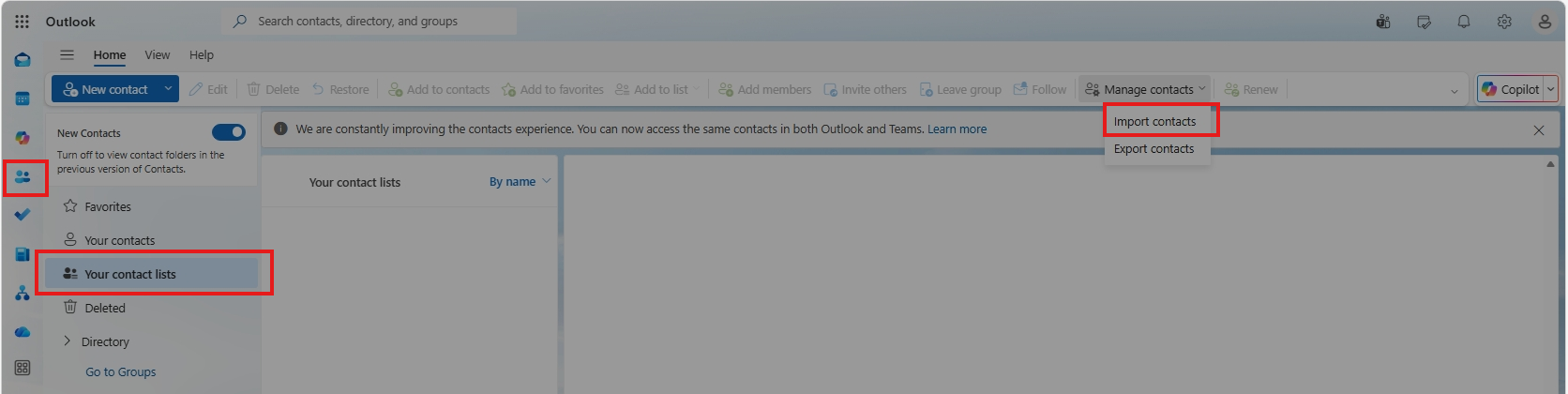
Task: Expand the ribbon with chevron
Action: click(1455, 91)
